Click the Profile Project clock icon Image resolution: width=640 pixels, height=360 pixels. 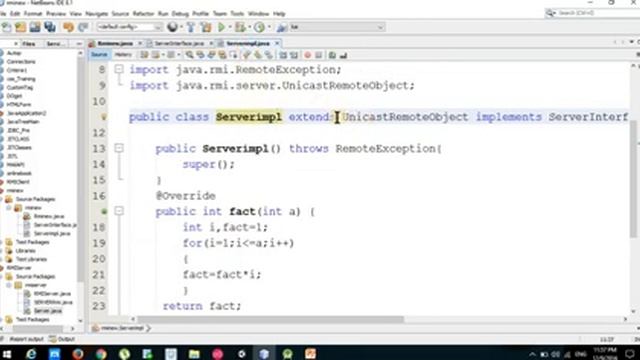tap(259, 27)
